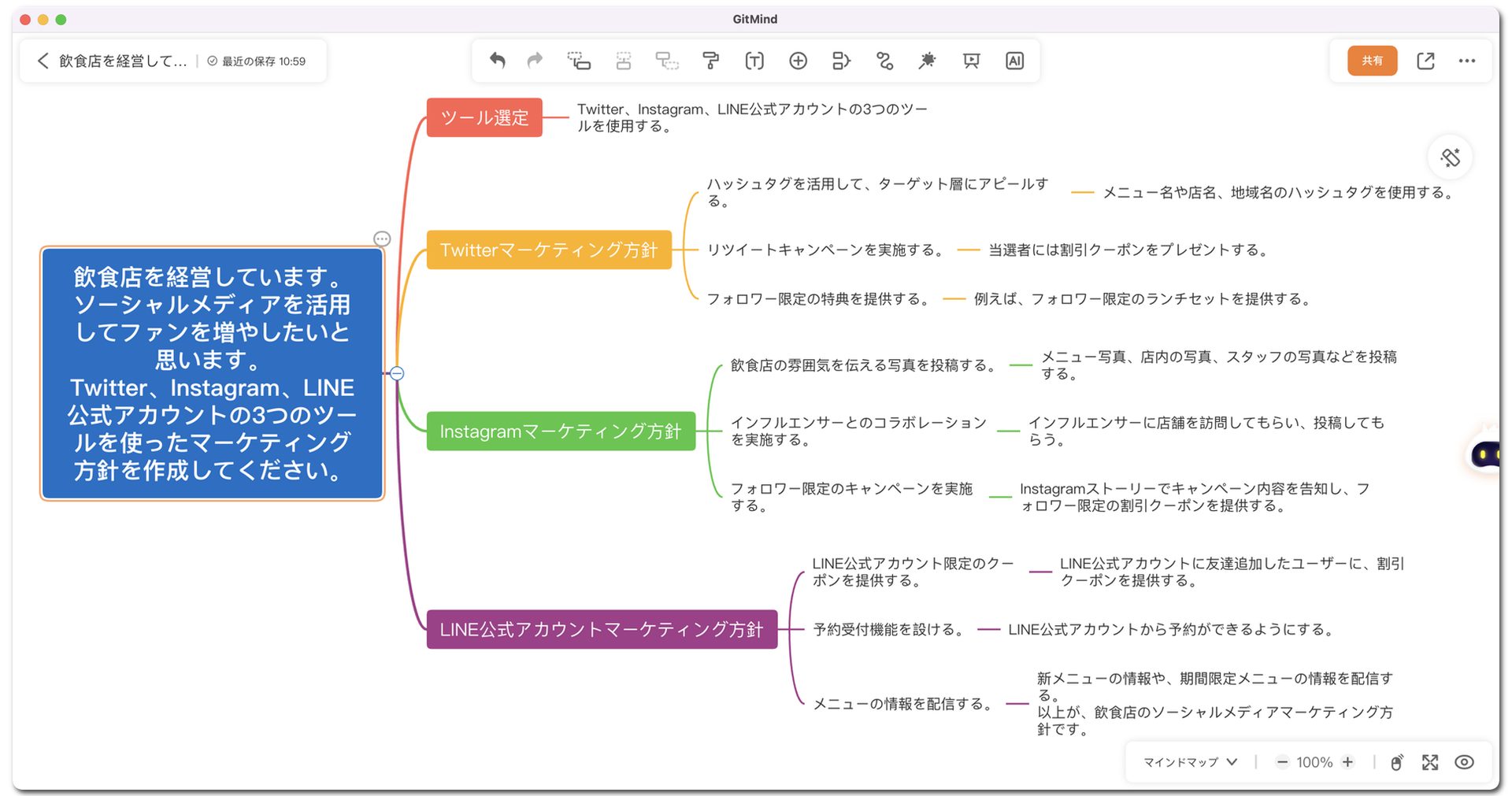1512x796 pixels.
Task: Apply one-click beautify with the magic wand icon
Action: (928, 61)
